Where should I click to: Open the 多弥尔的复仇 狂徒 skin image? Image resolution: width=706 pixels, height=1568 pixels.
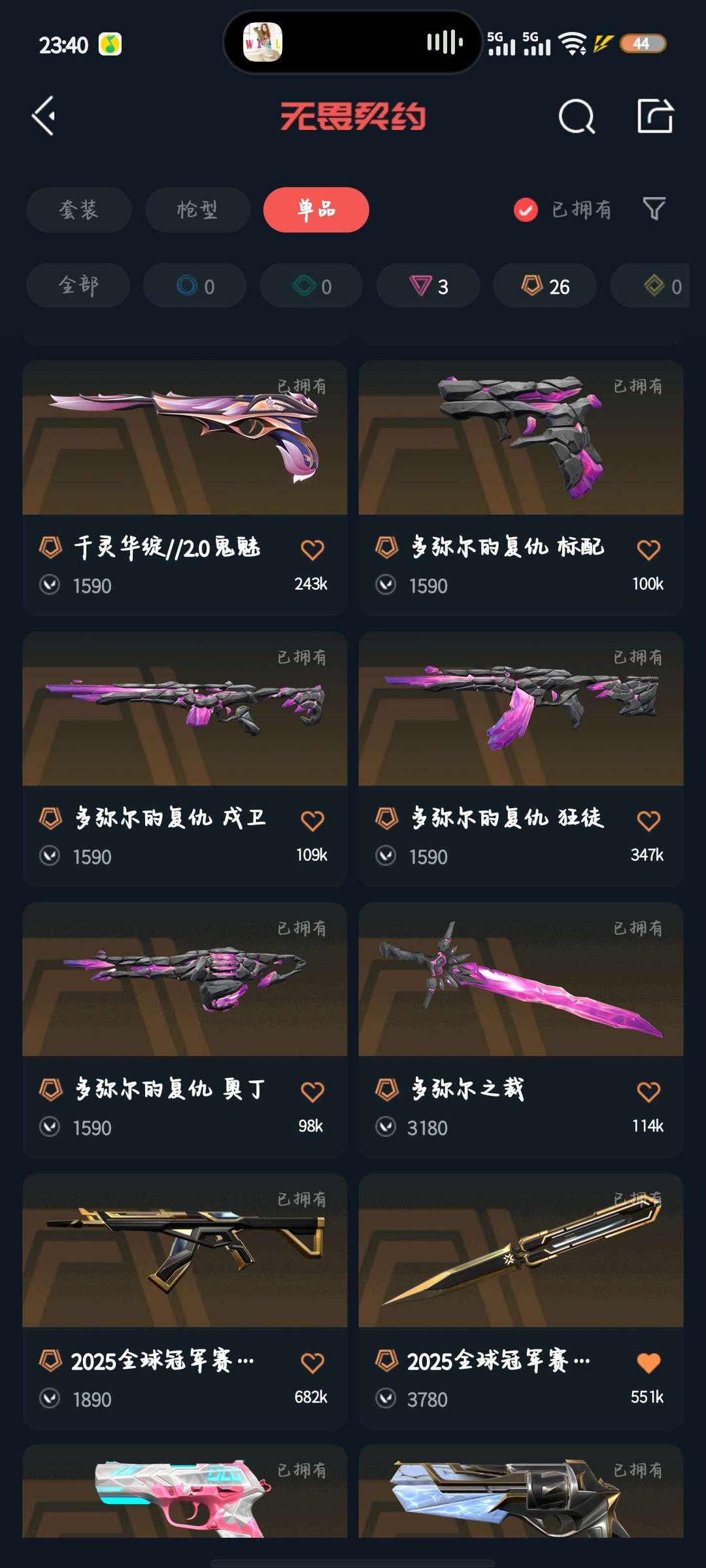point(521,708)
